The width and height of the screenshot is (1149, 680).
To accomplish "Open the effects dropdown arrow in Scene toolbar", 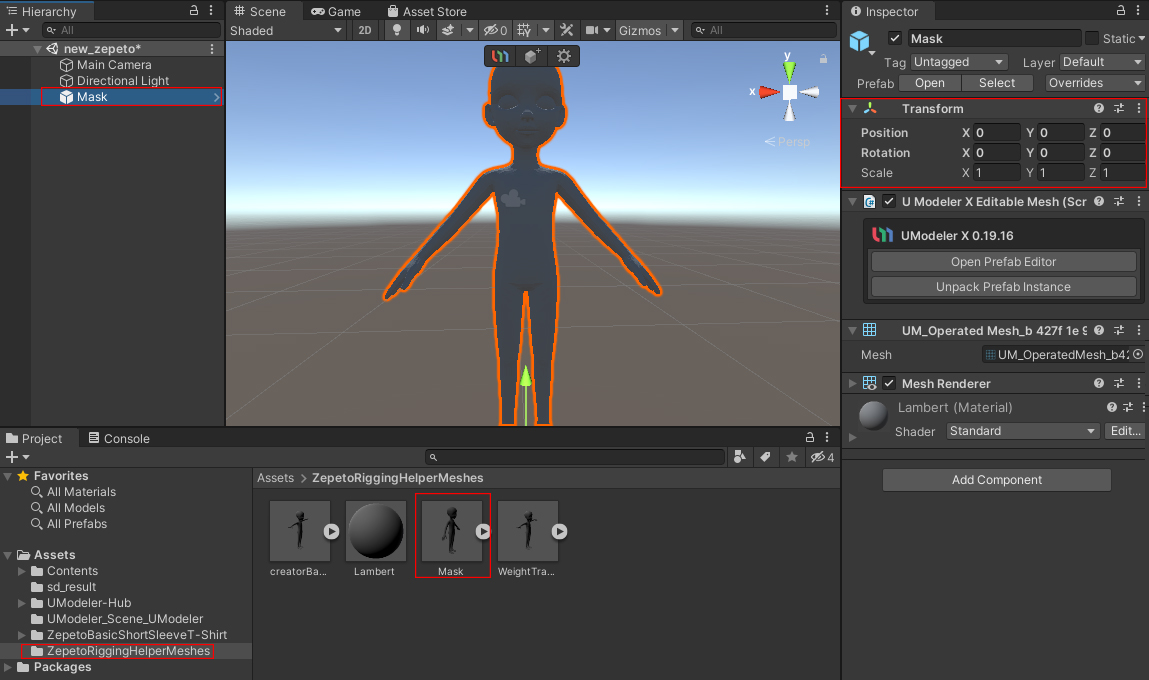I will pyautogui.click(x=470, y=30).
